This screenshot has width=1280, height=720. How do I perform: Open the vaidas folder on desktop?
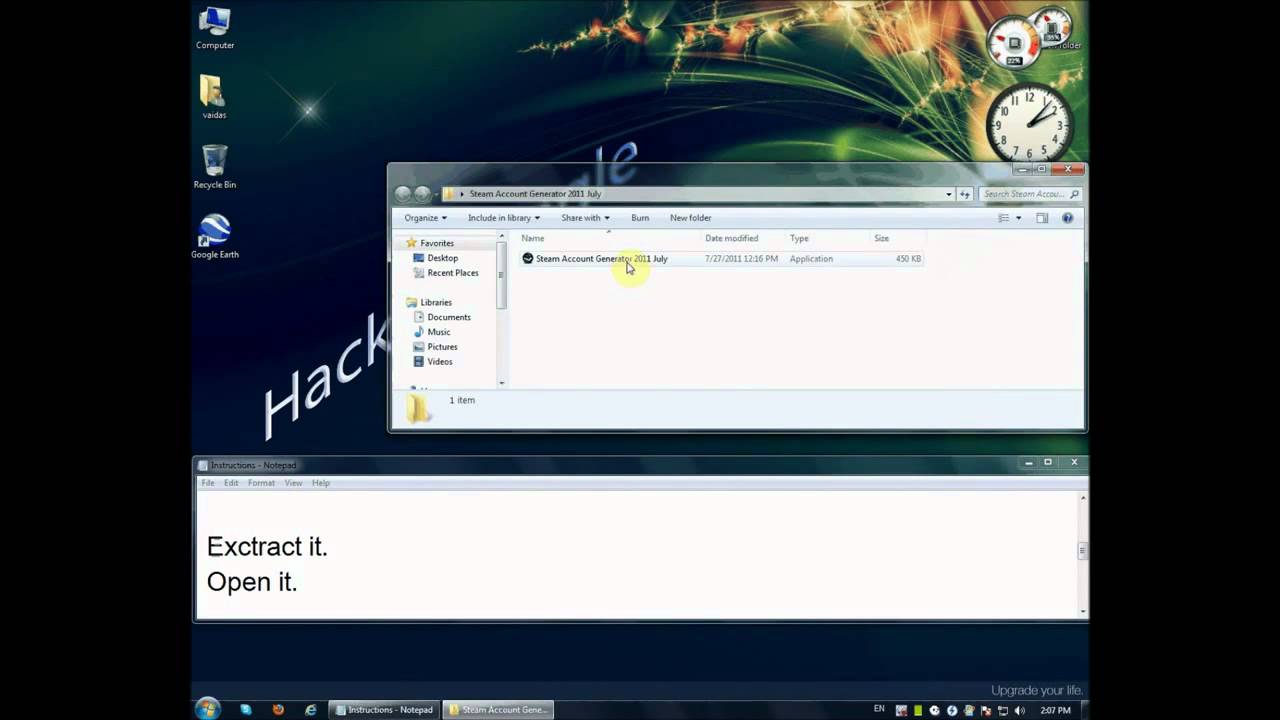[x=214, y=97]
